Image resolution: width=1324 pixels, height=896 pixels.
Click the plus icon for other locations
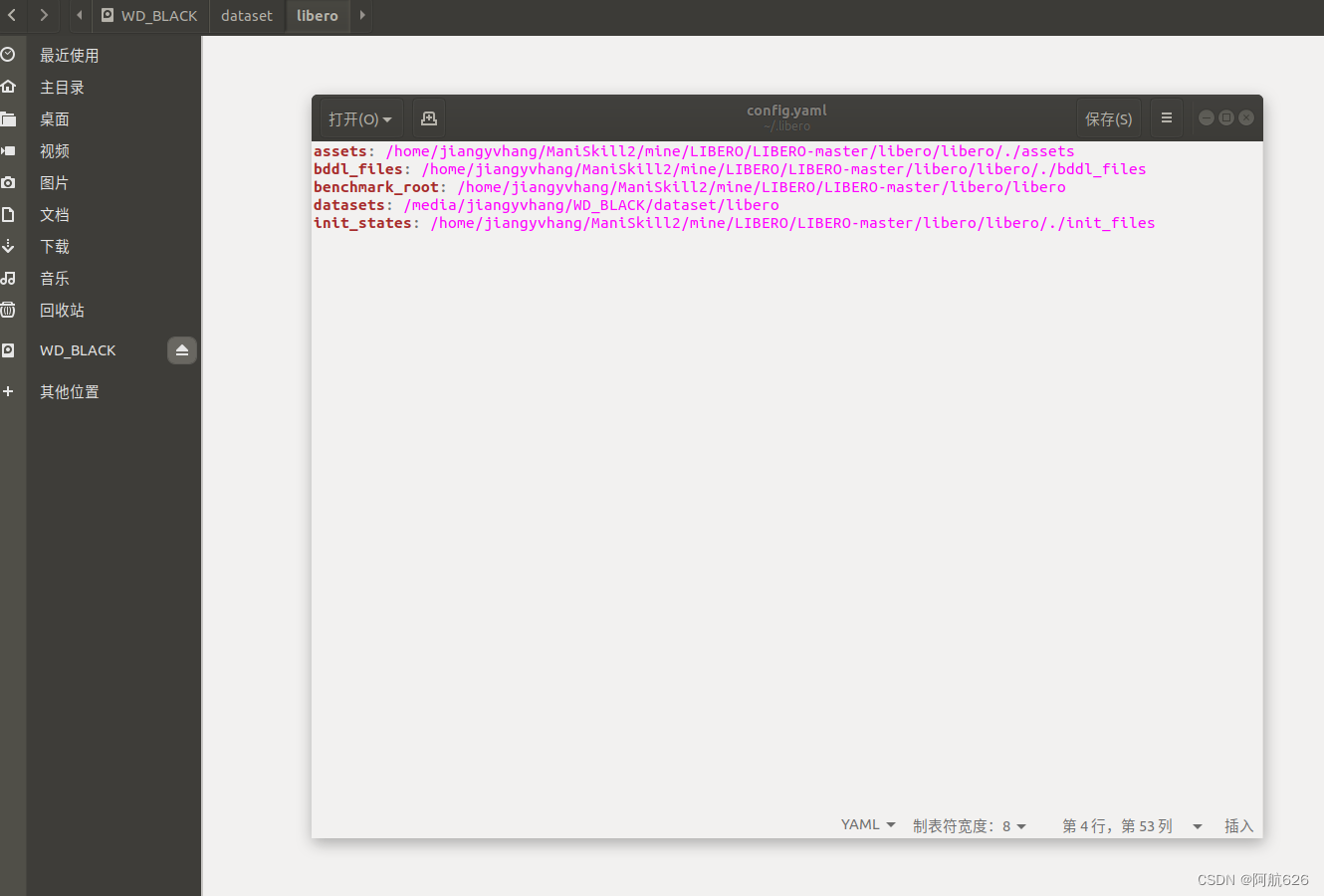click(8, 392)
